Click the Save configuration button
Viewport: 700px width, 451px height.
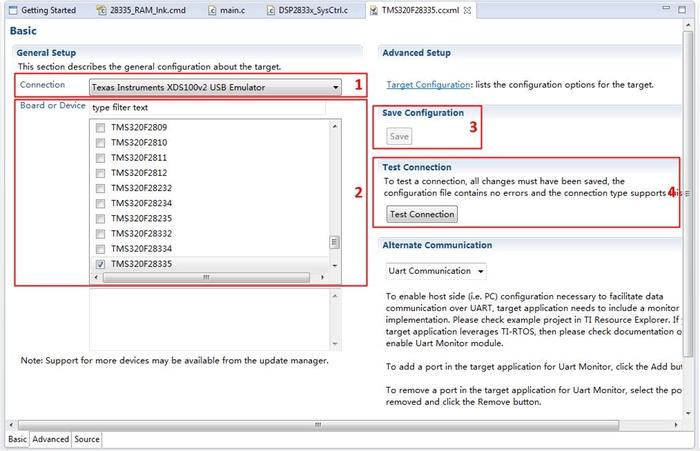tap(399, 136)
